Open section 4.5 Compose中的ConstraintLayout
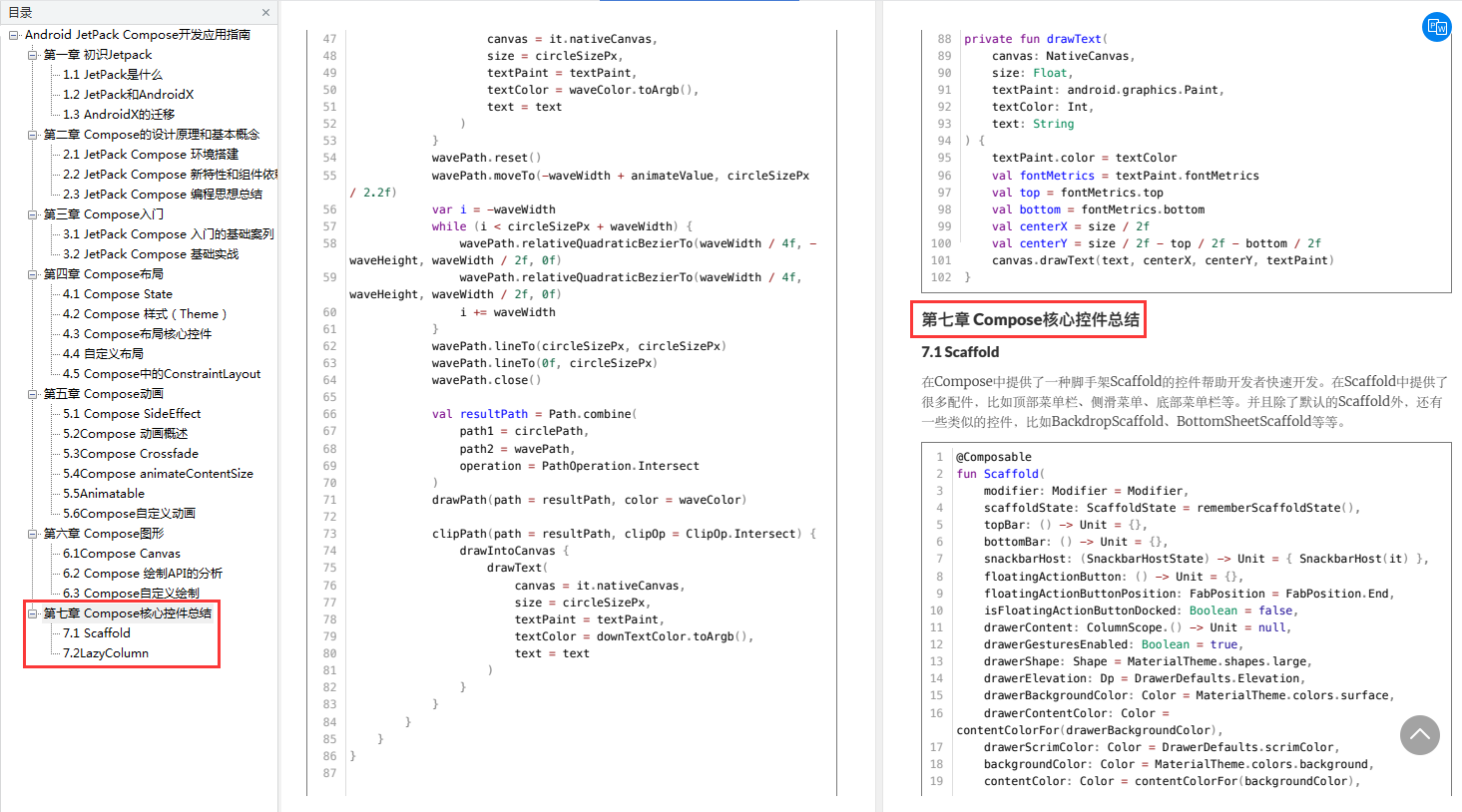The image size is (1462, 812). (162, 374)
